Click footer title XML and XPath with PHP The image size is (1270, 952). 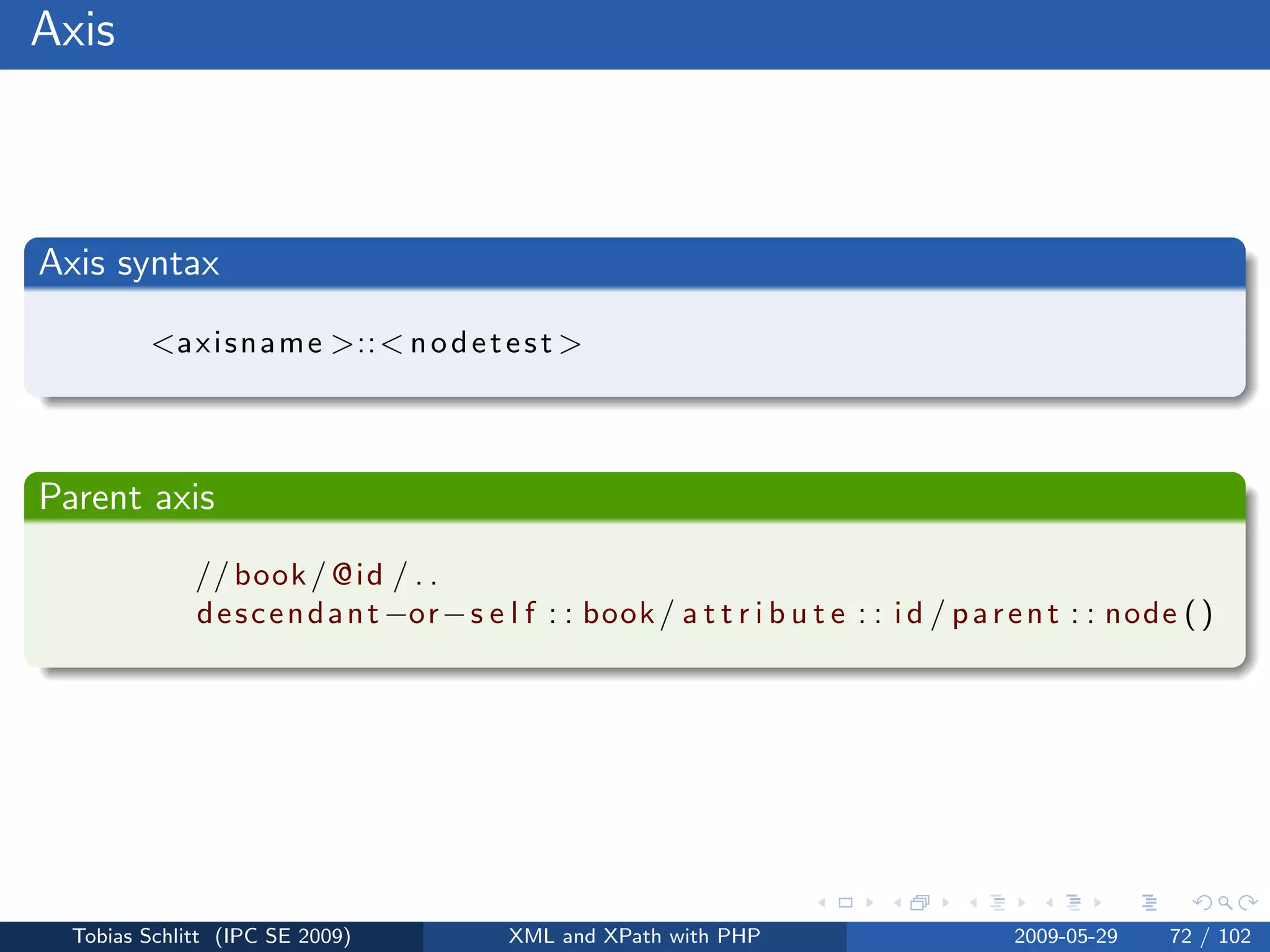point(634,936)
